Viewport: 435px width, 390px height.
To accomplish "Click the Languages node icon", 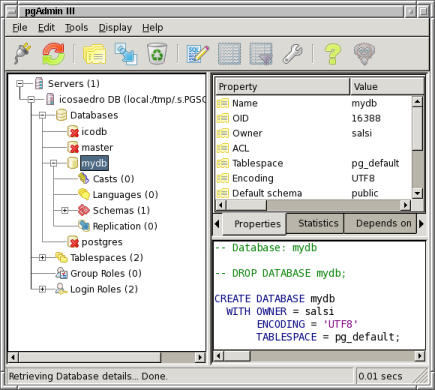I will (84, 194).
